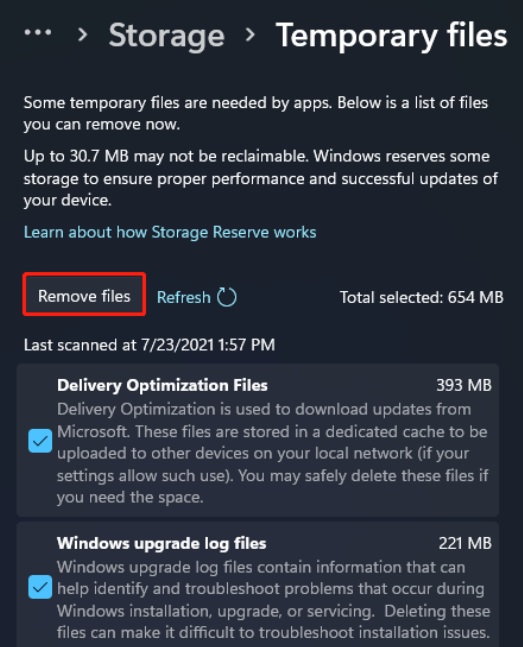Go back to Storage breadcrumb
Image resolution: width=523 pixels, height=647 pixels.
click(166, 36)
